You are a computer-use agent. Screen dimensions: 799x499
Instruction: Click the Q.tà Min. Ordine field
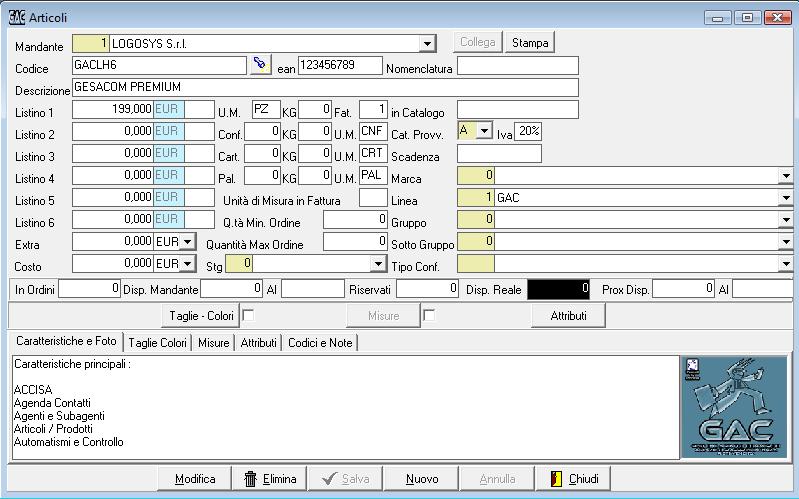355,220
